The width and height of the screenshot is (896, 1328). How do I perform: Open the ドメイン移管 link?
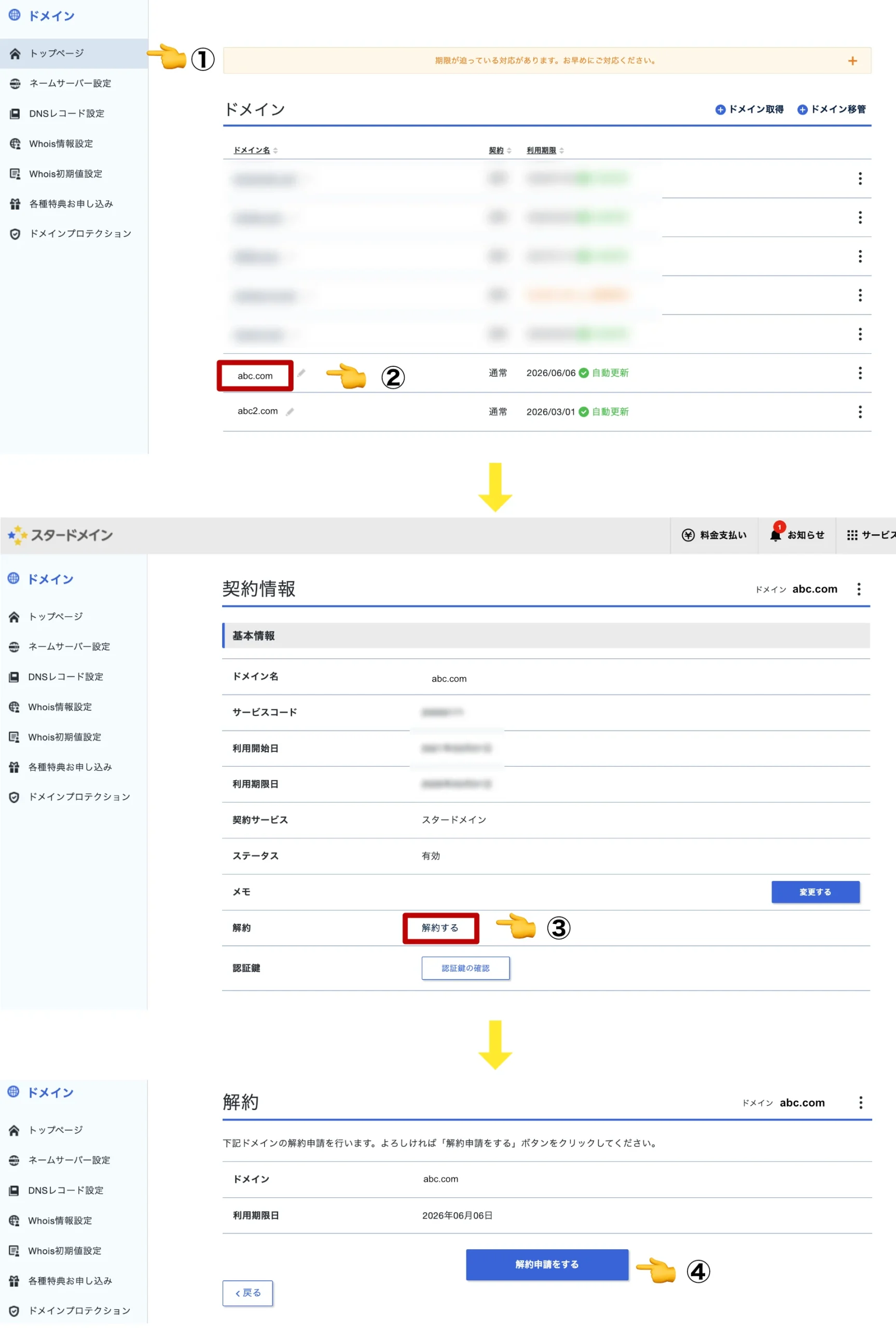tap(832, 109)
